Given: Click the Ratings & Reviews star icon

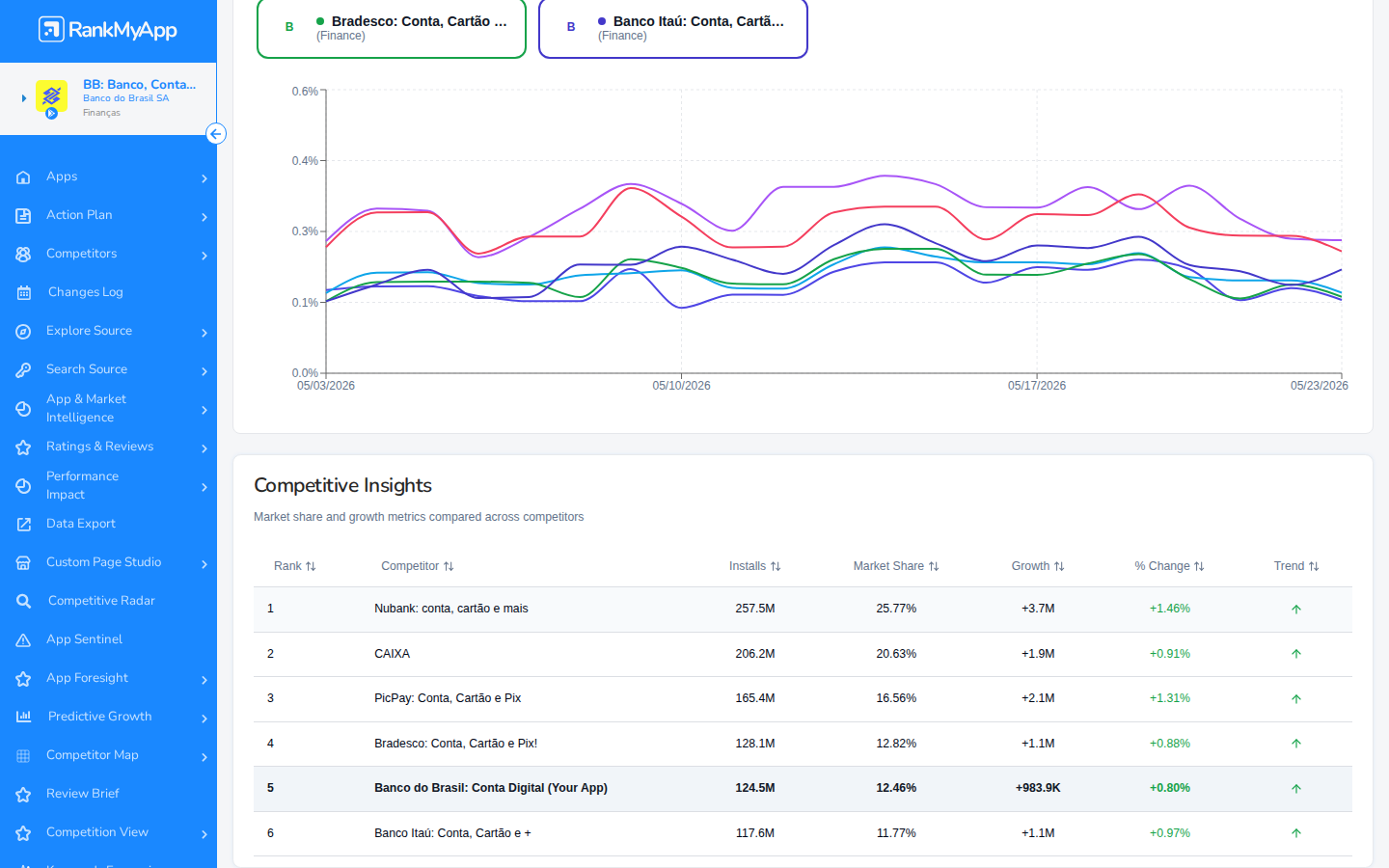Looking at the screenshot, I should tap(23, 448).
